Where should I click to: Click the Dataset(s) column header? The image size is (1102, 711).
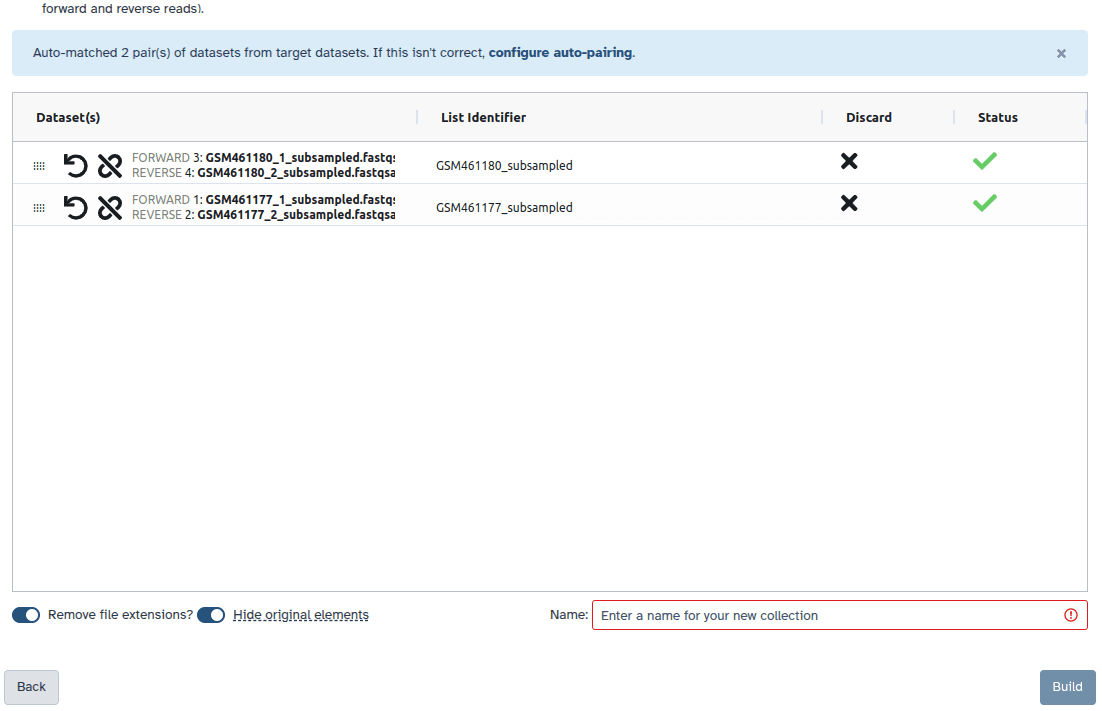[68, 117]
